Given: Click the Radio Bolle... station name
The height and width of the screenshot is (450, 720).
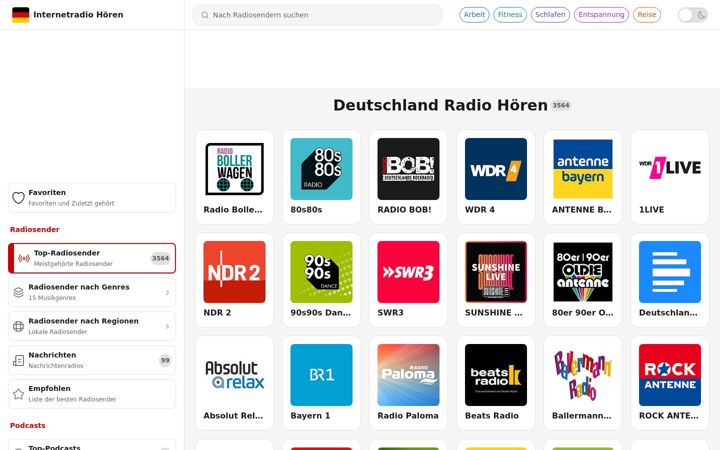Looking at the screenshot, I should point(233,209).
